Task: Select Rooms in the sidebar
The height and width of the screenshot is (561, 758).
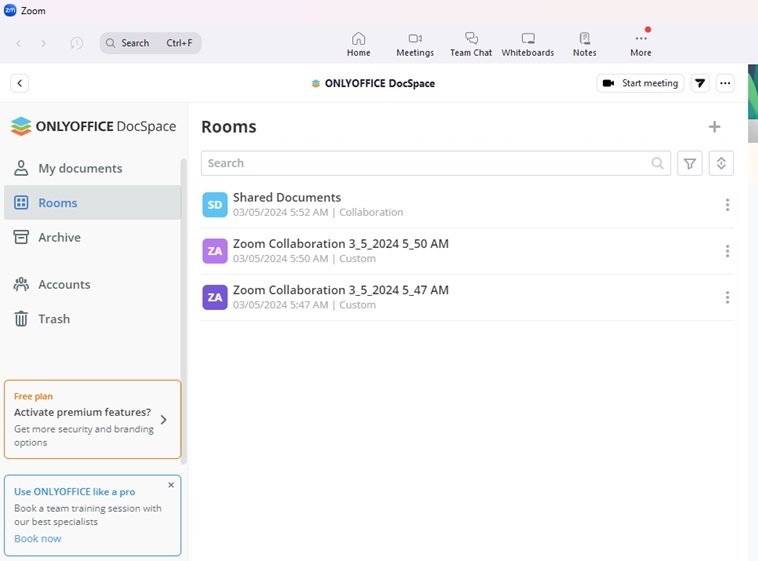Action: 92,203
